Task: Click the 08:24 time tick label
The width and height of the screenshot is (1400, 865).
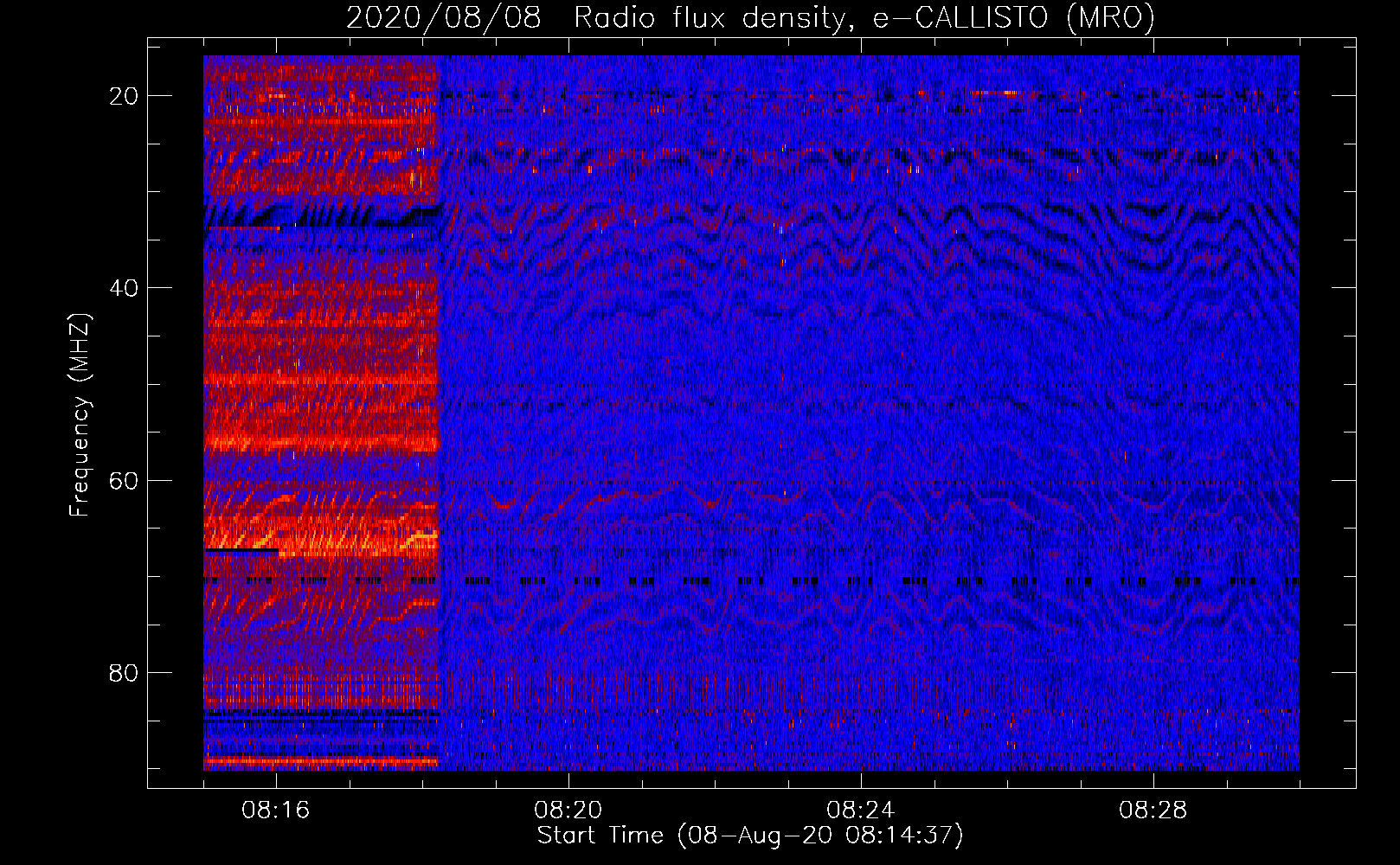Action: click(861, 811)
